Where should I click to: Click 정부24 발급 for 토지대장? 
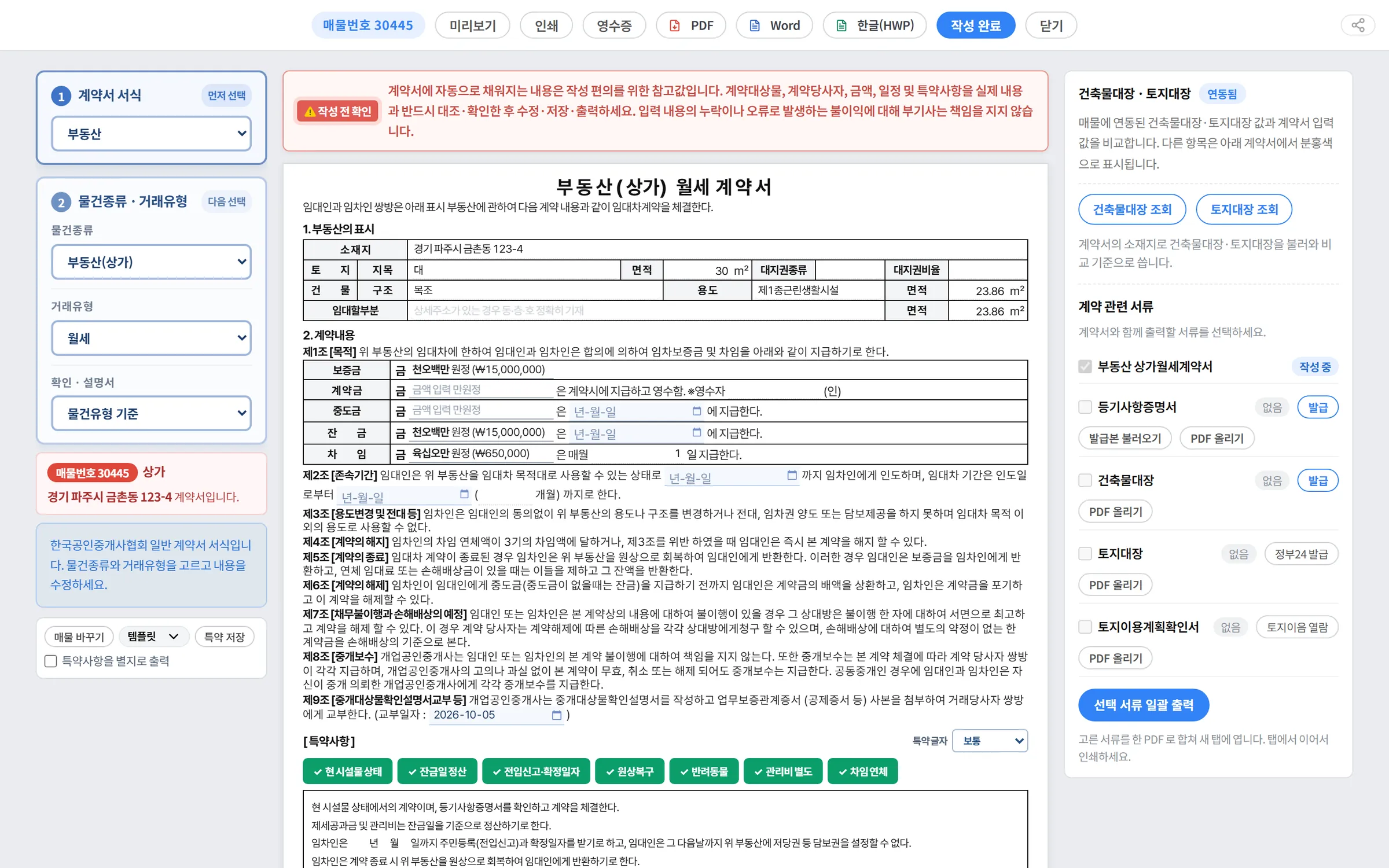(x=1301, y=554)
